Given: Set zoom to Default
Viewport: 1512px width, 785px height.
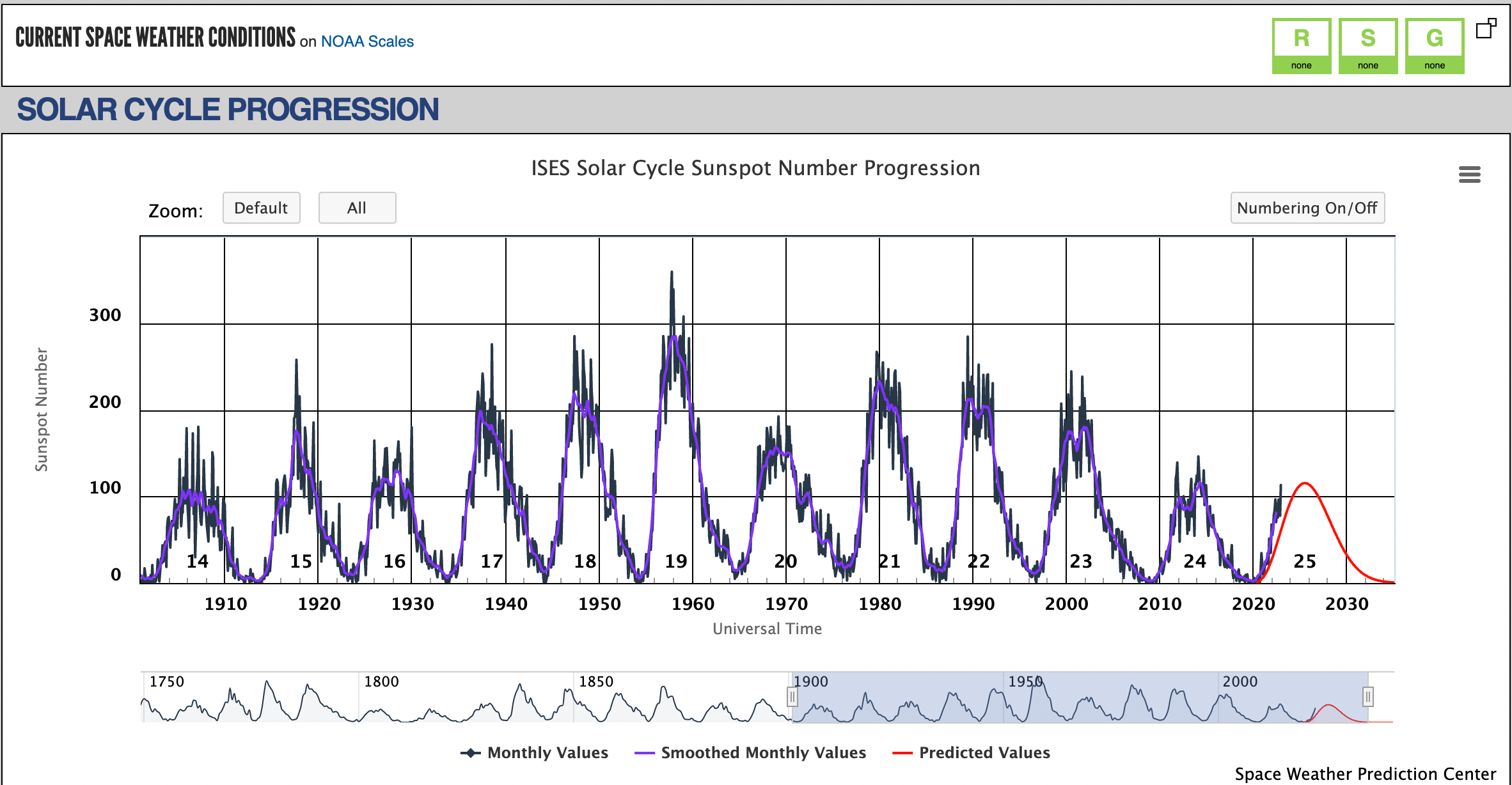Looking at the screenshot, I should [x=261, y=208].
